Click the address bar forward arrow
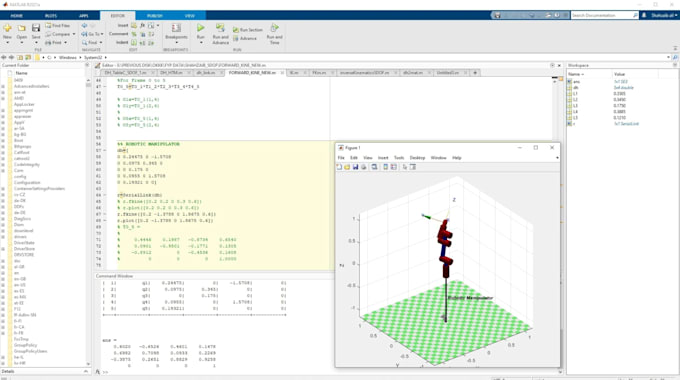This screenshot has width=680, height=380. pos(11,57)
